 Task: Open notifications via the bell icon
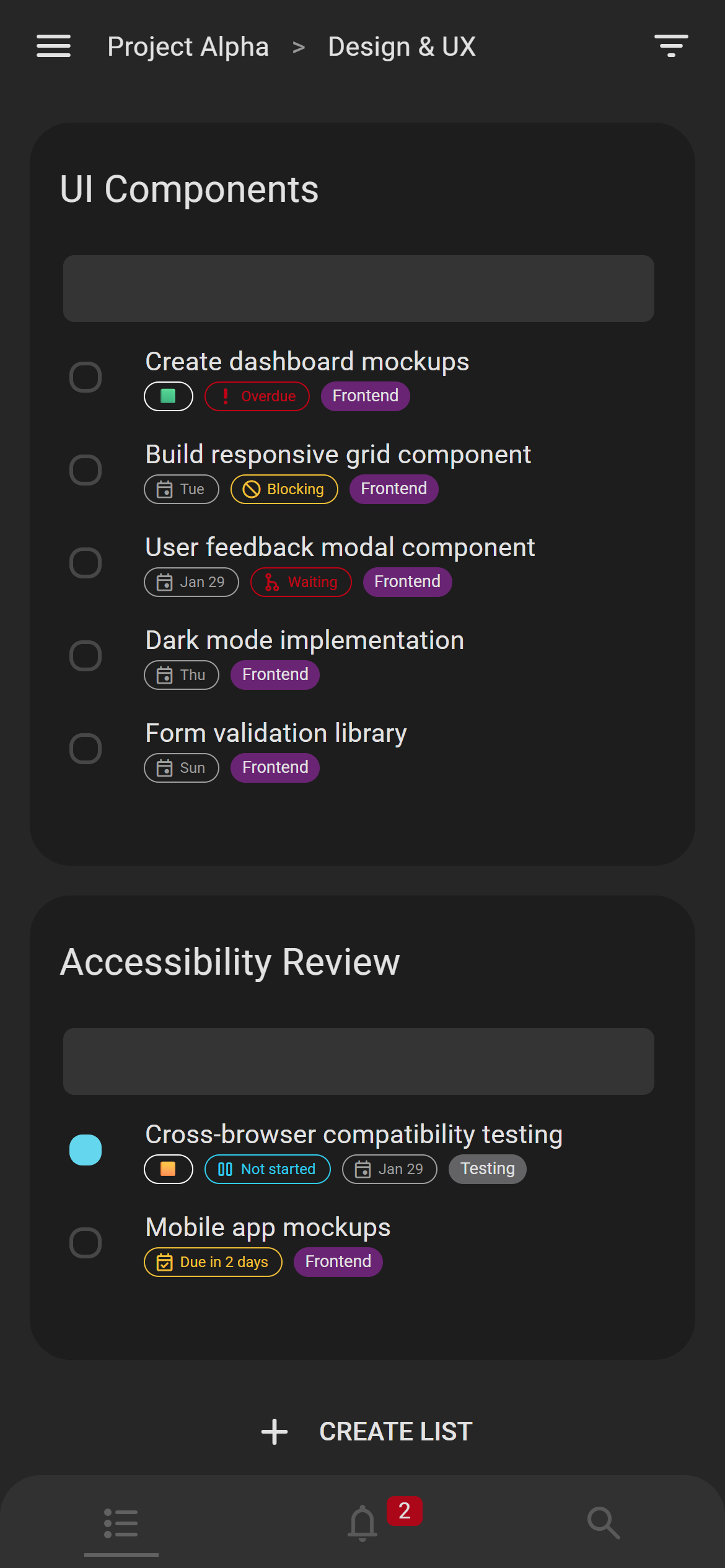362,1522
